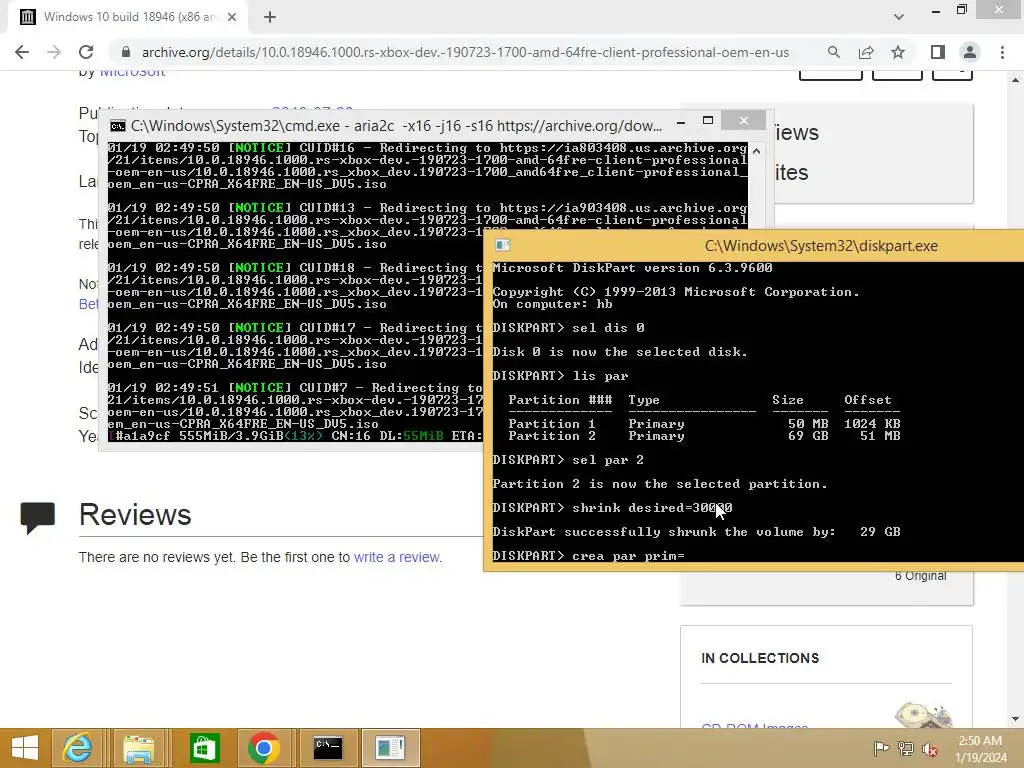
Task: Click the Reviews heading
Action: (135, 515)
